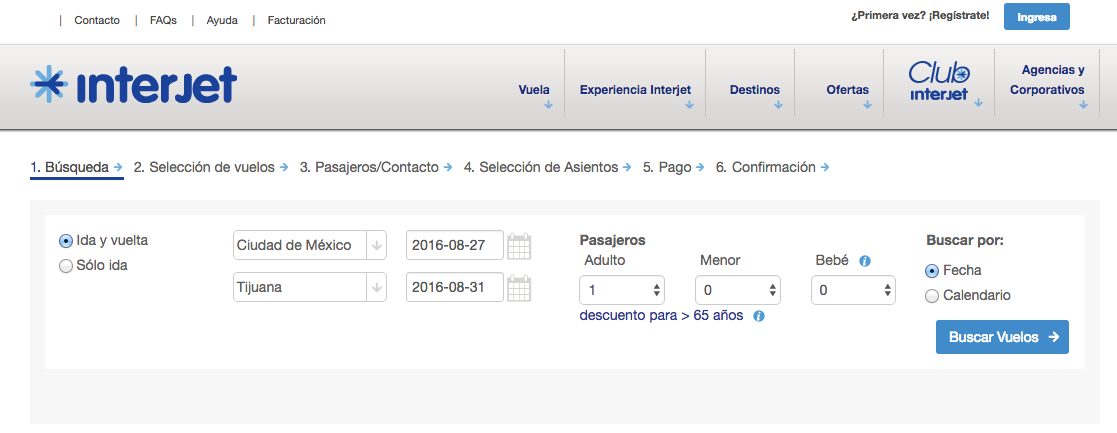
Task: Click the arrow under Experiencia Interjet
Action: click(x=690, y=105)
